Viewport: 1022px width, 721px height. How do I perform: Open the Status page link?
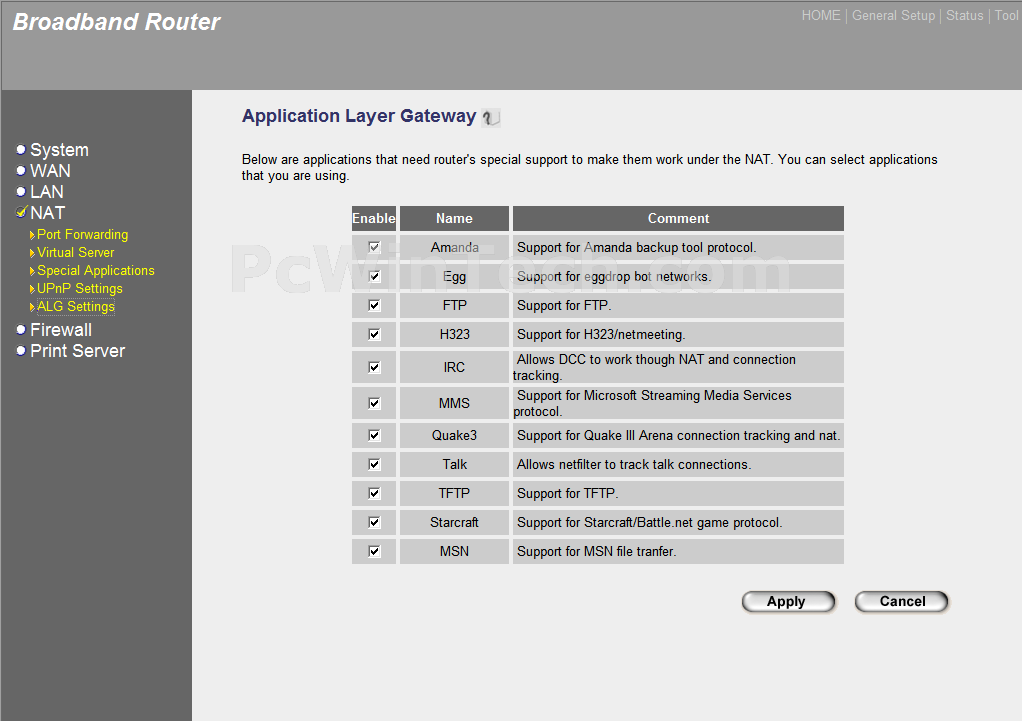point(965,16)
